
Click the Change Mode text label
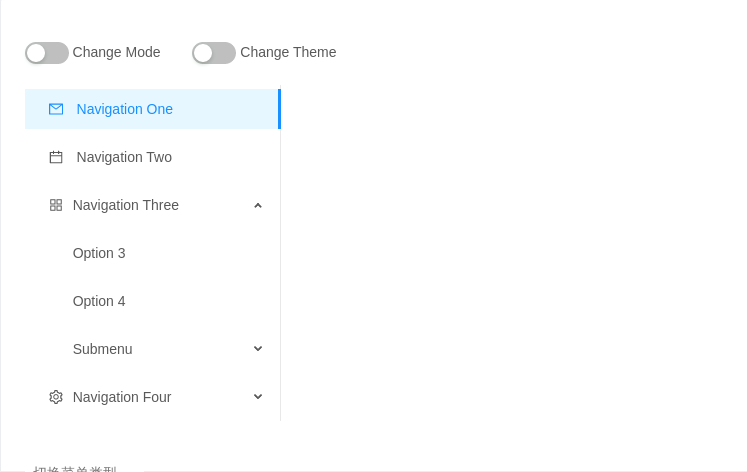pyautogui.click(x=116, y=52)
